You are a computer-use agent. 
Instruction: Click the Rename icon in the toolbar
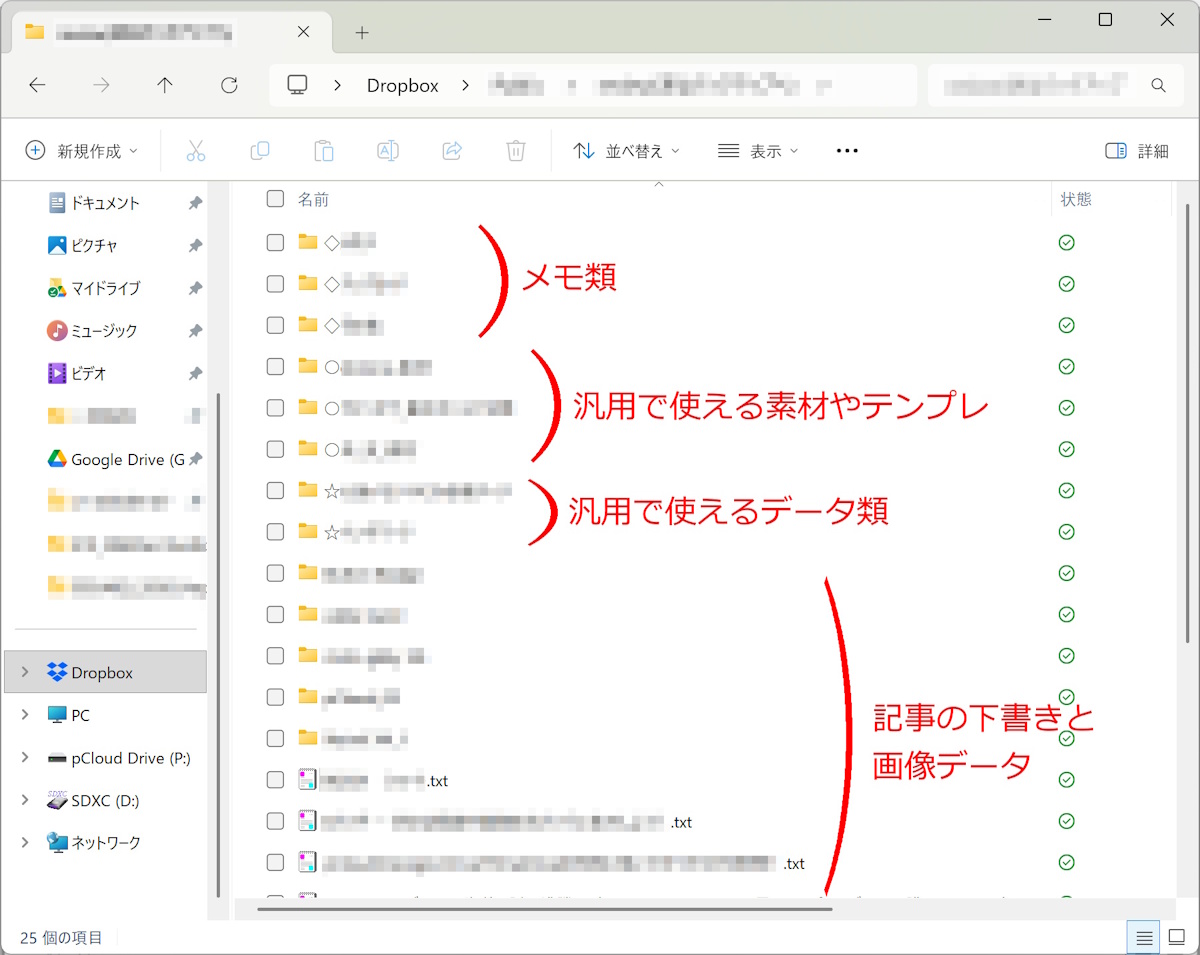[x=388, y=150]
